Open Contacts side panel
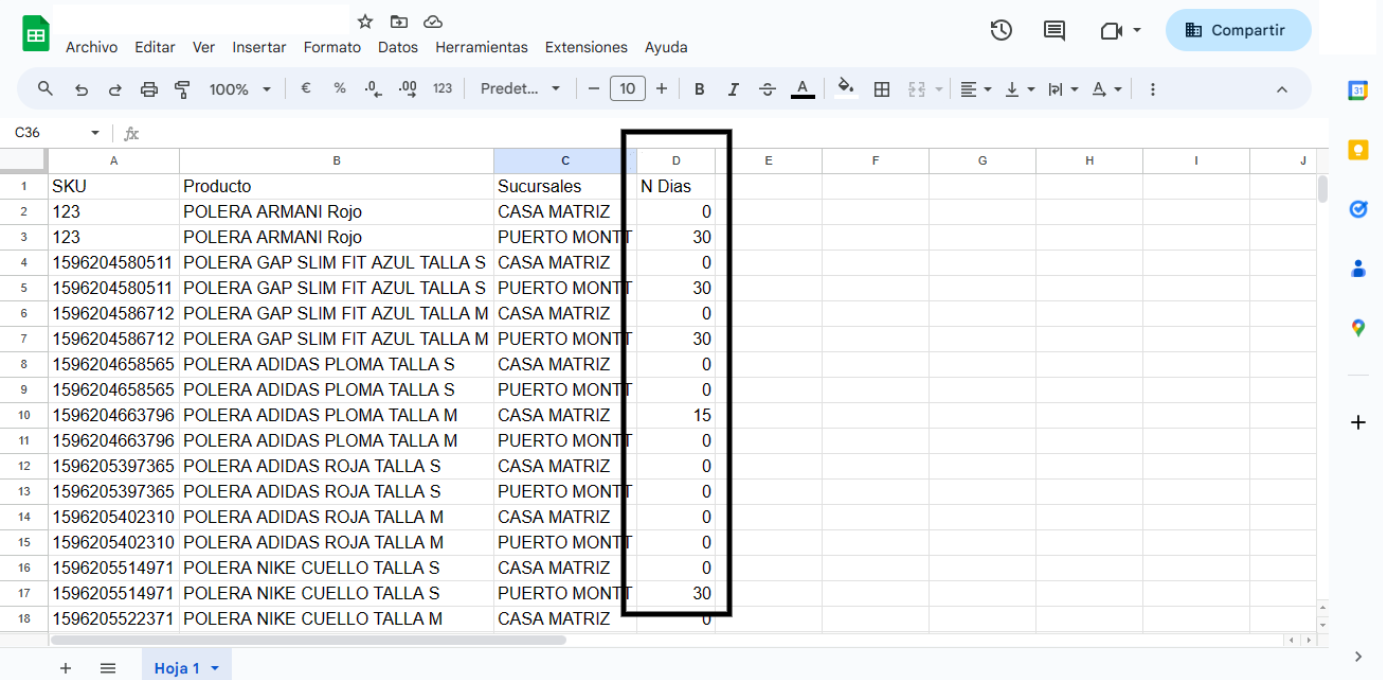The image size is (1383, 680). pyautogui.click(x=1358, y=268)
